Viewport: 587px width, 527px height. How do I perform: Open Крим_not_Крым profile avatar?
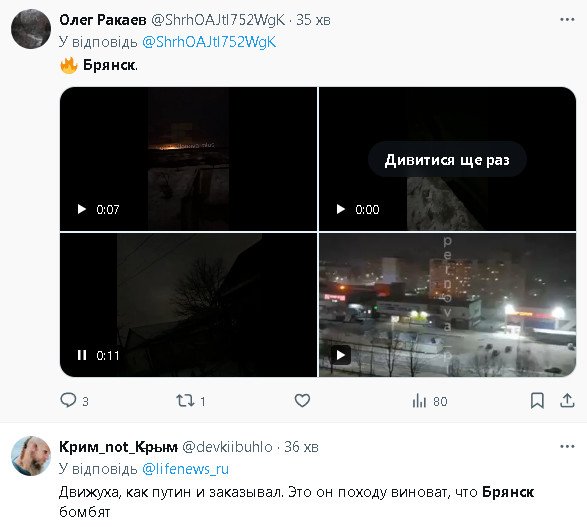coord(31,456)
